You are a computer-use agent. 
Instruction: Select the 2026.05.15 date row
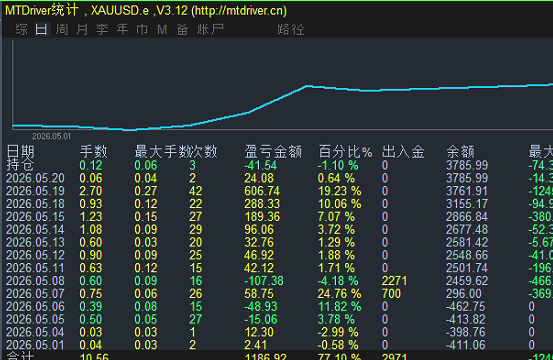pyautogui.click(x=35, y=216)
